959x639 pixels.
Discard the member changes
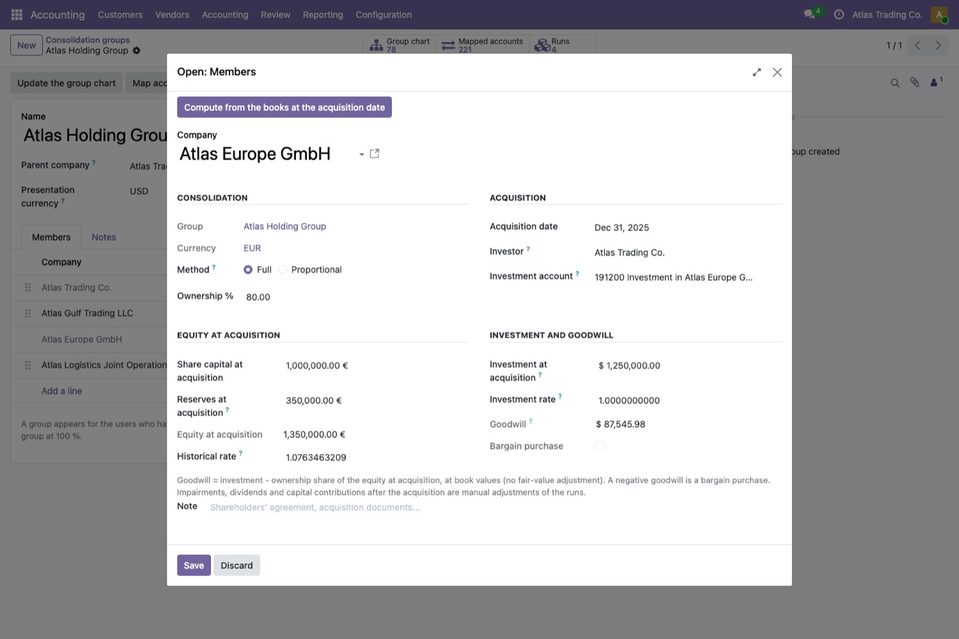click(237, 566)
